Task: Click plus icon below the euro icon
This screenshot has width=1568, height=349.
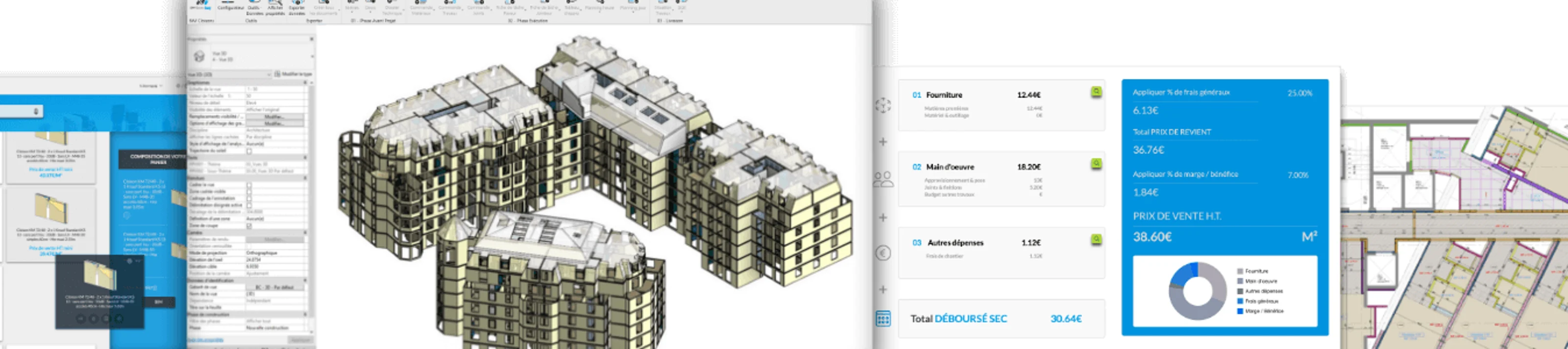Action: point(883,289)
